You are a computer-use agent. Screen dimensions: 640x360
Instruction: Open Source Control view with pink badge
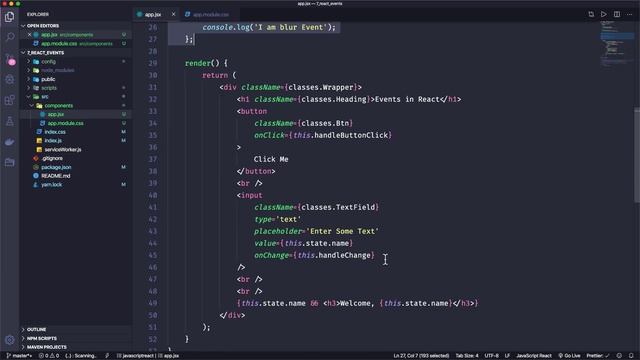pyautogui.click(x=10, y=59)
